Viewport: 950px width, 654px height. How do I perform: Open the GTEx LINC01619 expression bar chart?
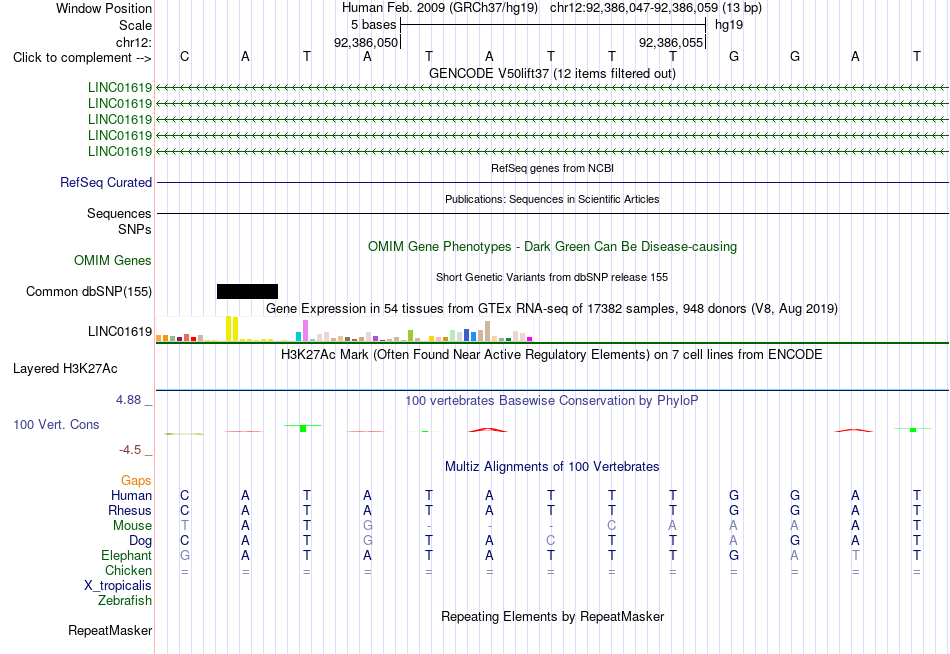click(x=344, y=329)
